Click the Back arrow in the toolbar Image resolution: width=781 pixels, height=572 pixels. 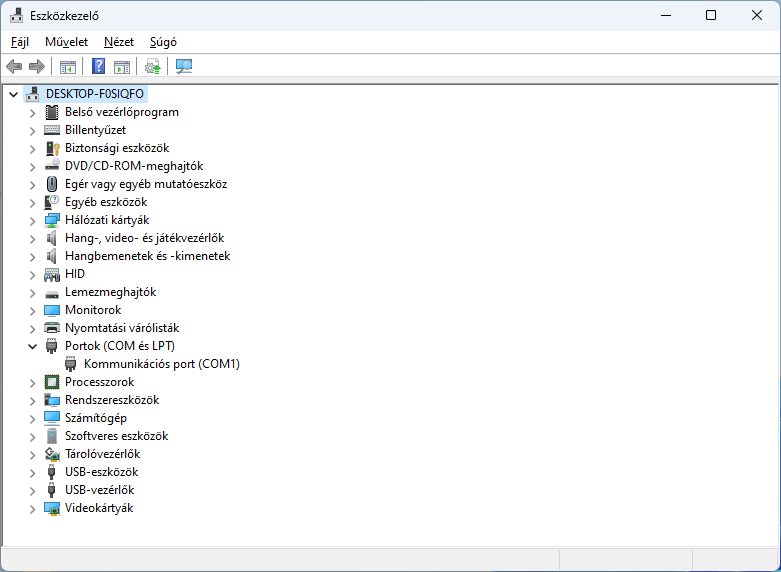pyautogui.click(x=14, y=67)
